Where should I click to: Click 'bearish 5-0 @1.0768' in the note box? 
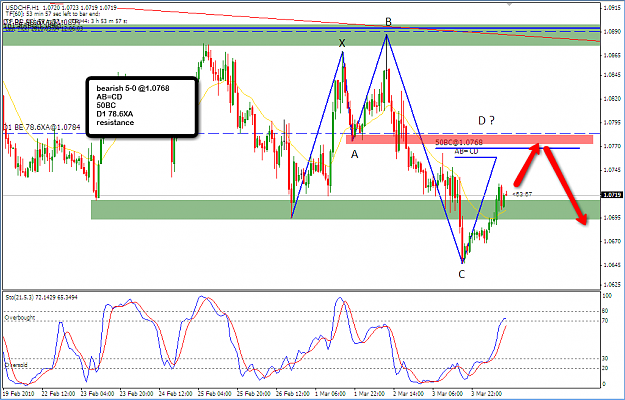coord(133,88)
